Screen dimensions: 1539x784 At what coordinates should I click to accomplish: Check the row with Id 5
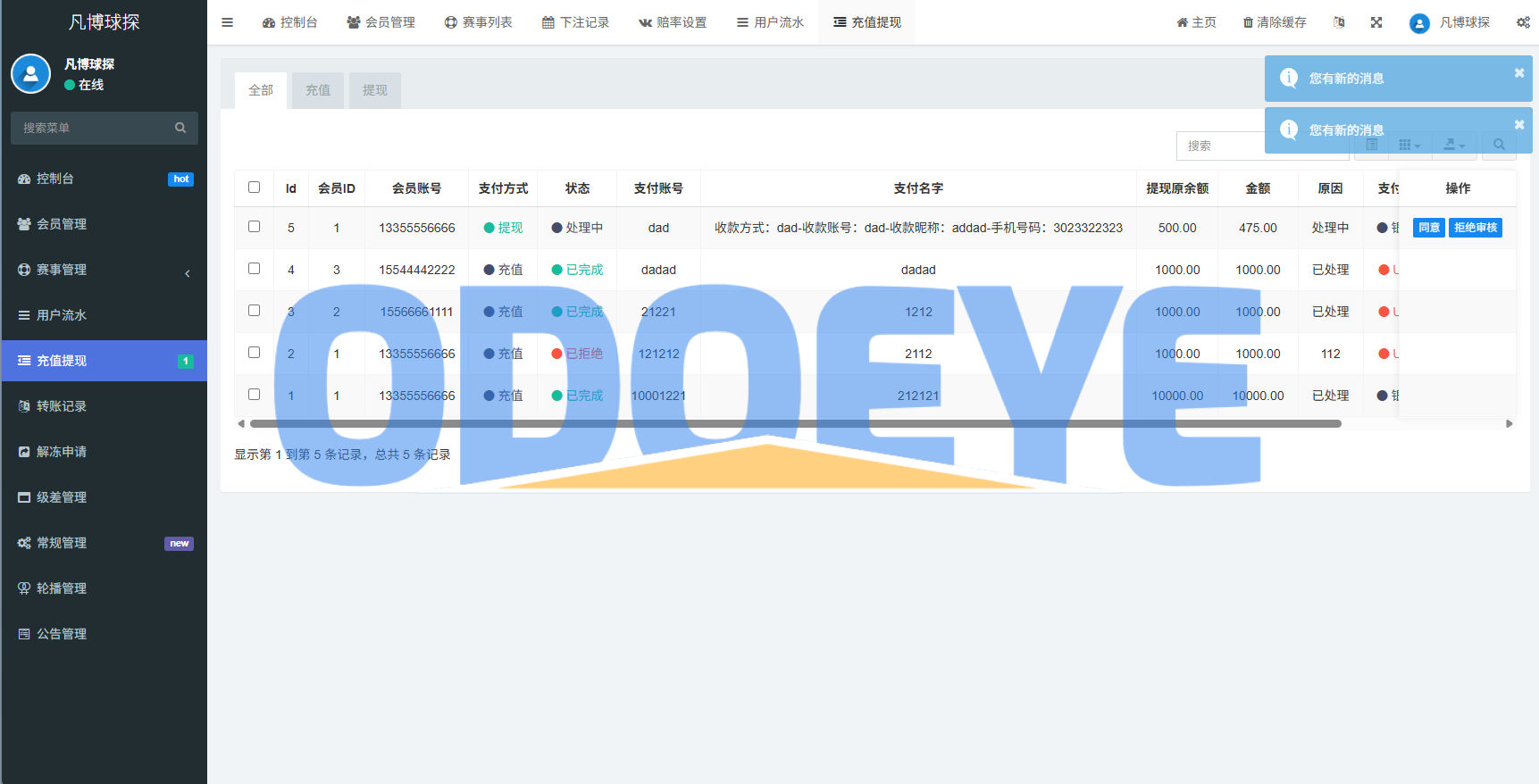pos(254,227)
